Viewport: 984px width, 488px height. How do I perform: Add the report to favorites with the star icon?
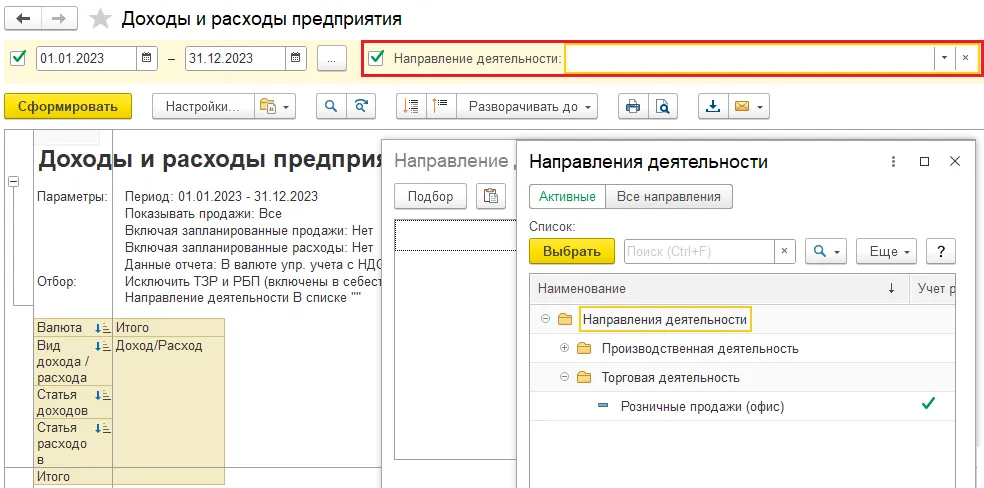tap(100, 19)
